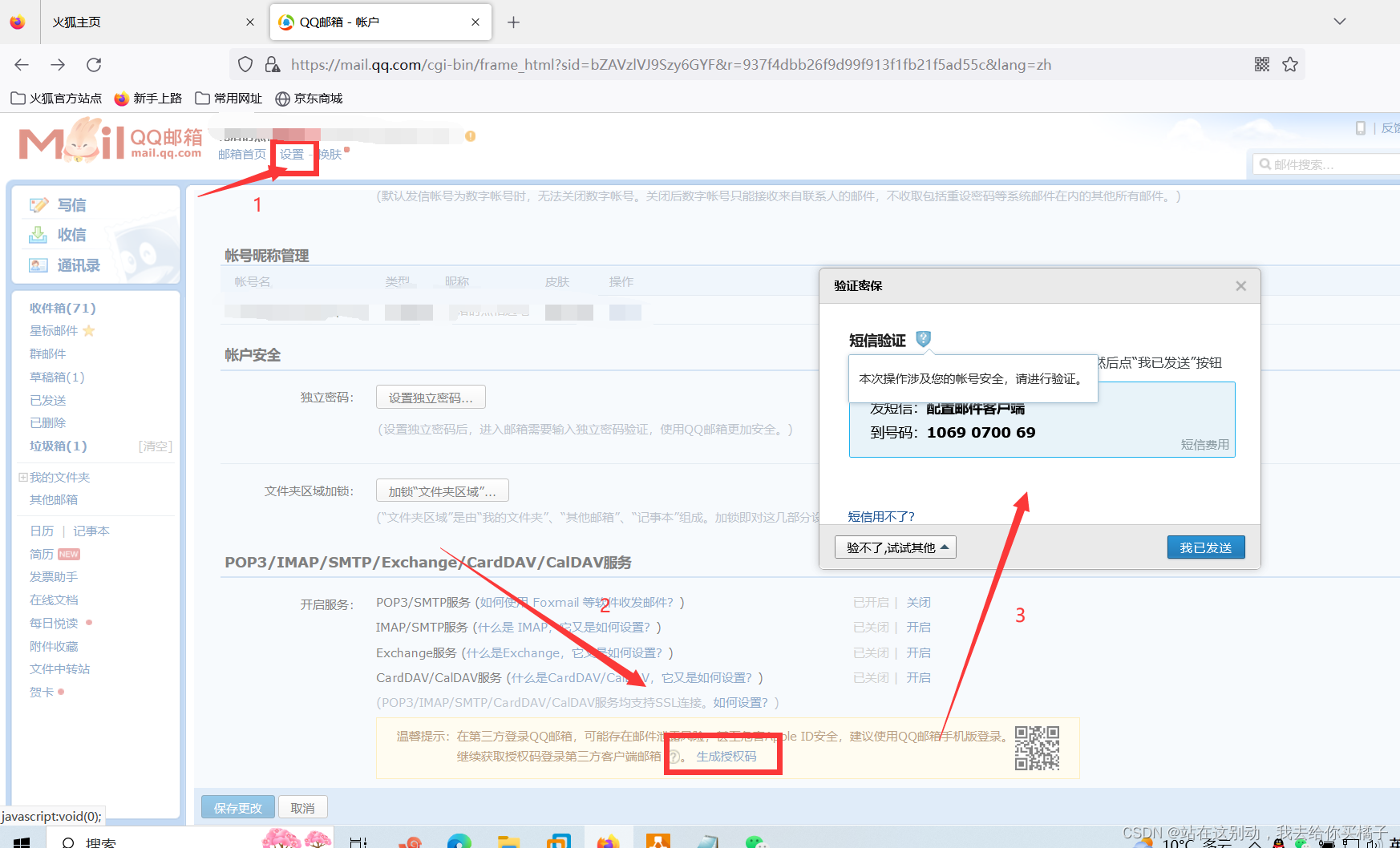This screenshot has height=848, width=1400.
Task: Click 开启 for IMAP/SMTP服务
Action: point(919,628)
